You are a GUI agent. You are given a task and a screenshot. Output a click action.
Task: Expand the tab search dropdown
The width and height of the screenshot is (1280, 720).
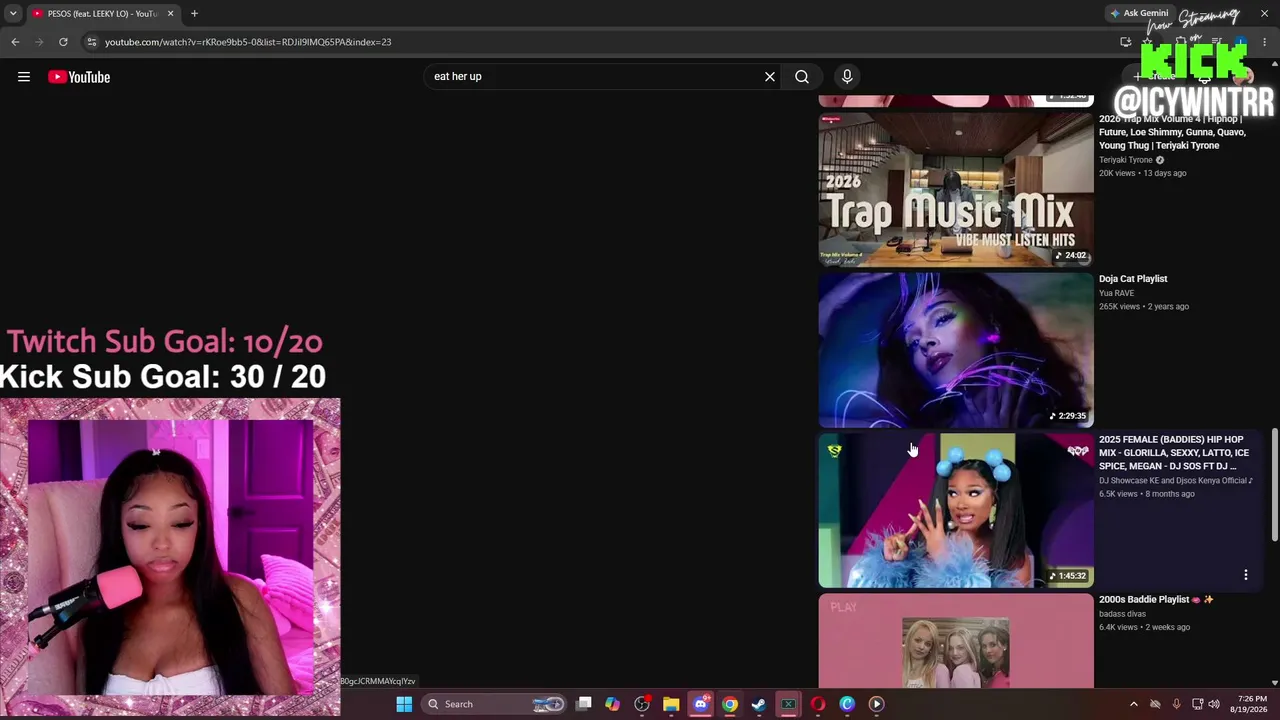pos(13,14)
